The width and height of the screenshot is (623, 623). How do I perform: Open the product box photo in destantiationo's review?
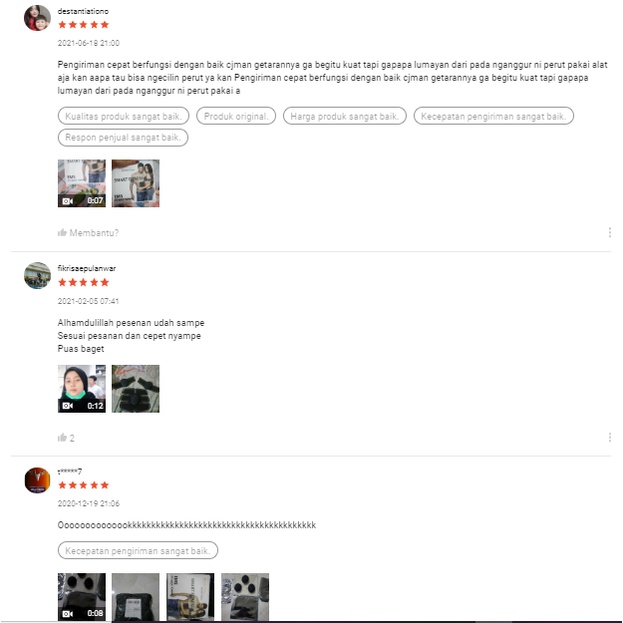pos(135,183)
